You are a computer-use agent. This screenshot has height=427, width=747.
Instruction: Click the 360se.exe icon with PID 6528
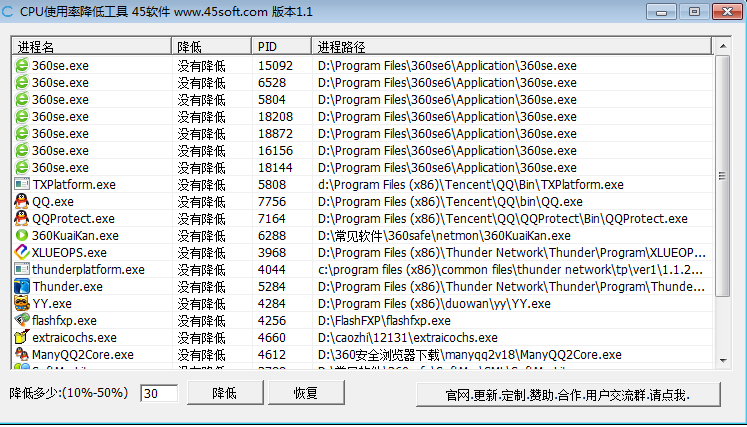coord(21,82)
